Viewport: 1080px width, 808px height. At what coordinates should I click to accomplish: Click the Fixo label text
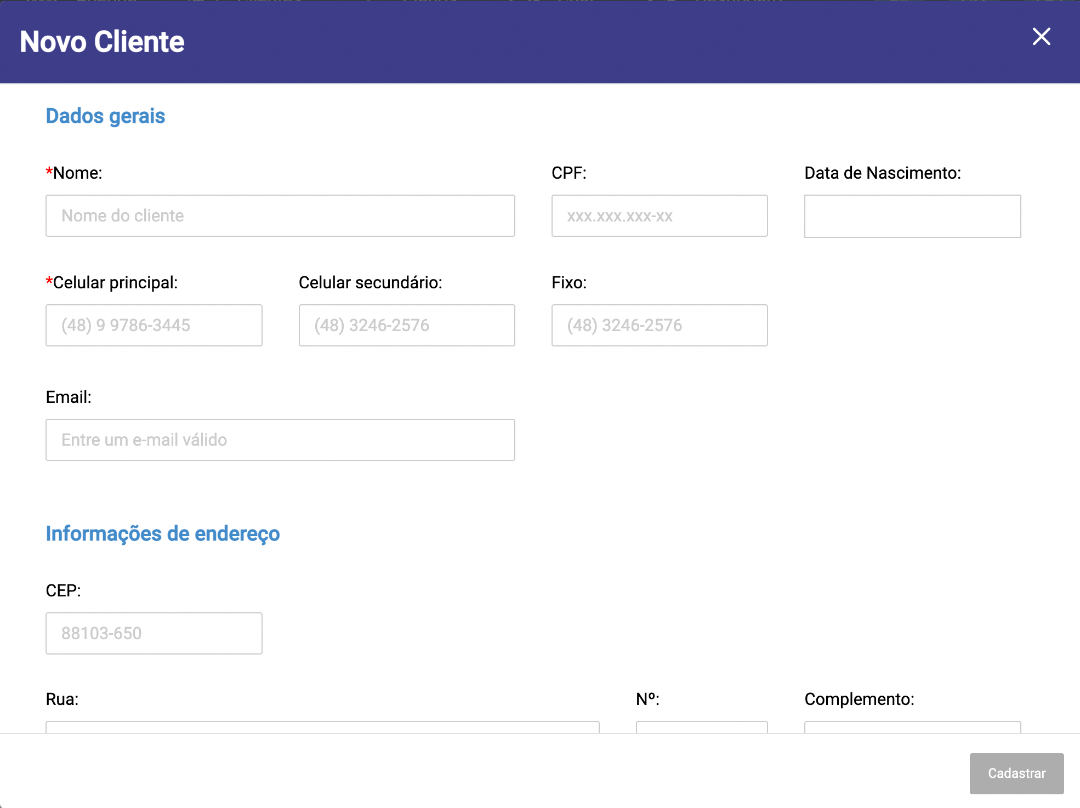tap(569, 283)
